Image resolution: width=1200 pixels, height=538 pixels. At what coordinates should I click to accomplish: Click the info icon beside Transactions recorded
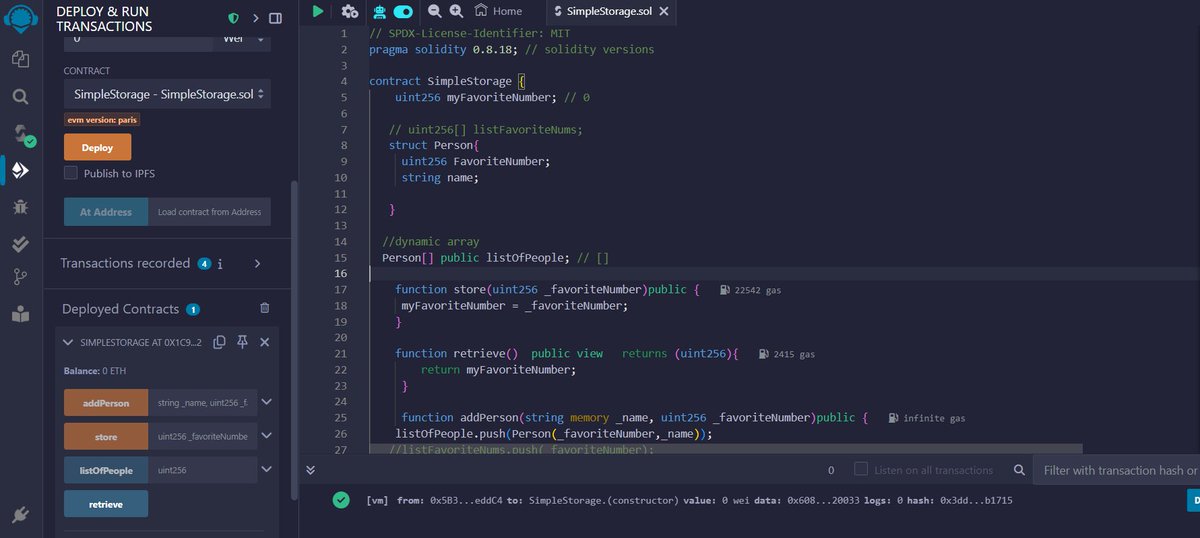click(x=220, y=264)
